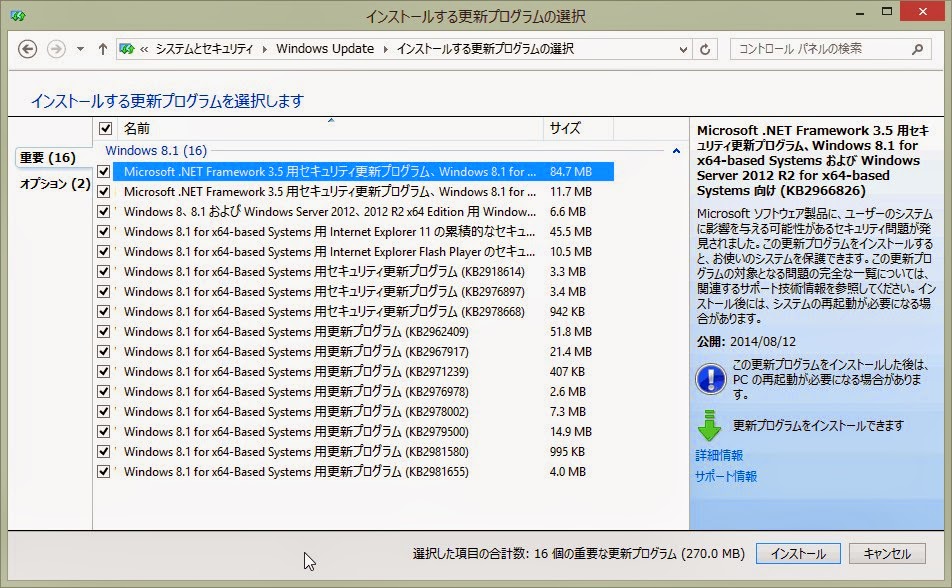Click the 942 KB size cell
This screenshot has width=952, height=588.
coord(567,312)
